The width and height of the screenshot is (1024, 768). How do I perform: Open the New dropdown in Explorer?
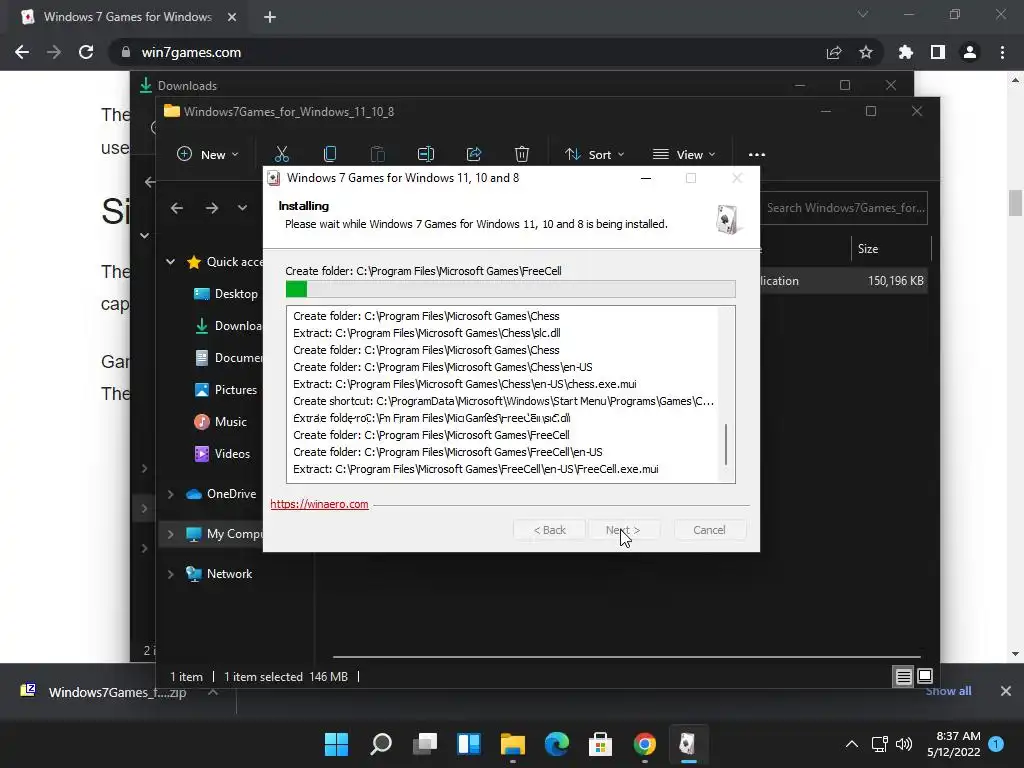click(208, 155)
